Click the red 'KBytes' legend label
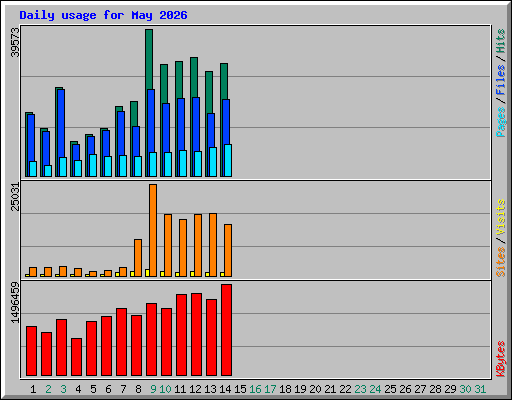 pos(500,359)
